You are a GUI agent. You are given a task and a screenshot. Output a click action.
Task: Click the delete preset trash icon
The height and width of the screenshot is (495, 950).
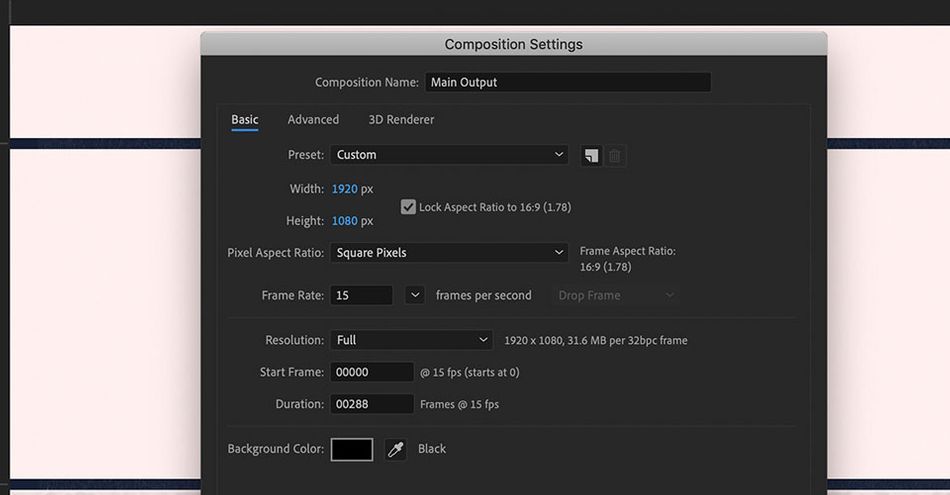[615, 156]
